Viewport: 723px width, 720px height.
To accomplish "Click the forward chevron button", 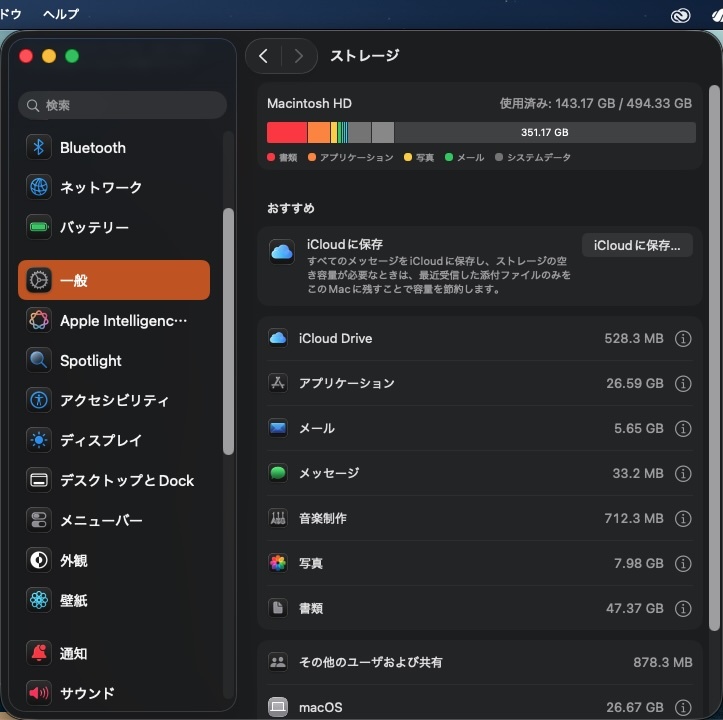I will point(298,56).
